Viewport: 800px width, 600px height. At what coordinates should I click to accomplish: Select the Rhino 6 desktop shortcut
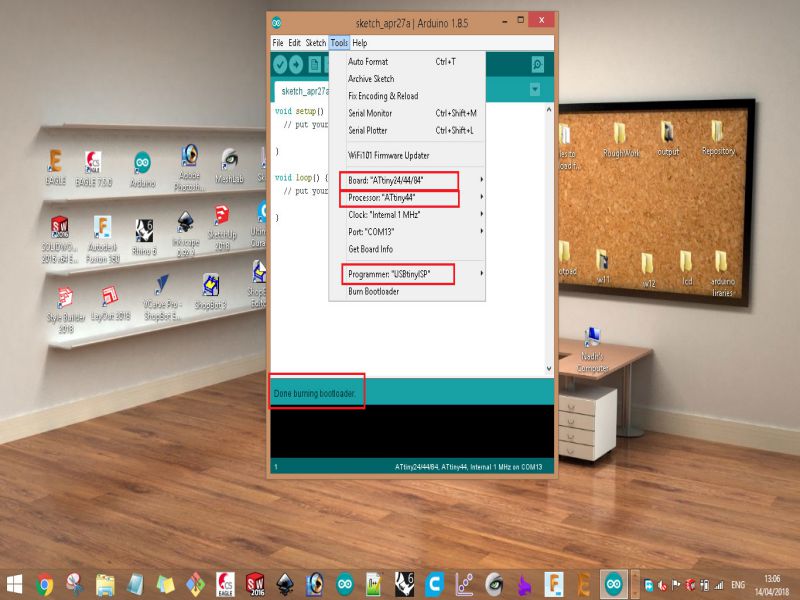click(x=144, y=237)
